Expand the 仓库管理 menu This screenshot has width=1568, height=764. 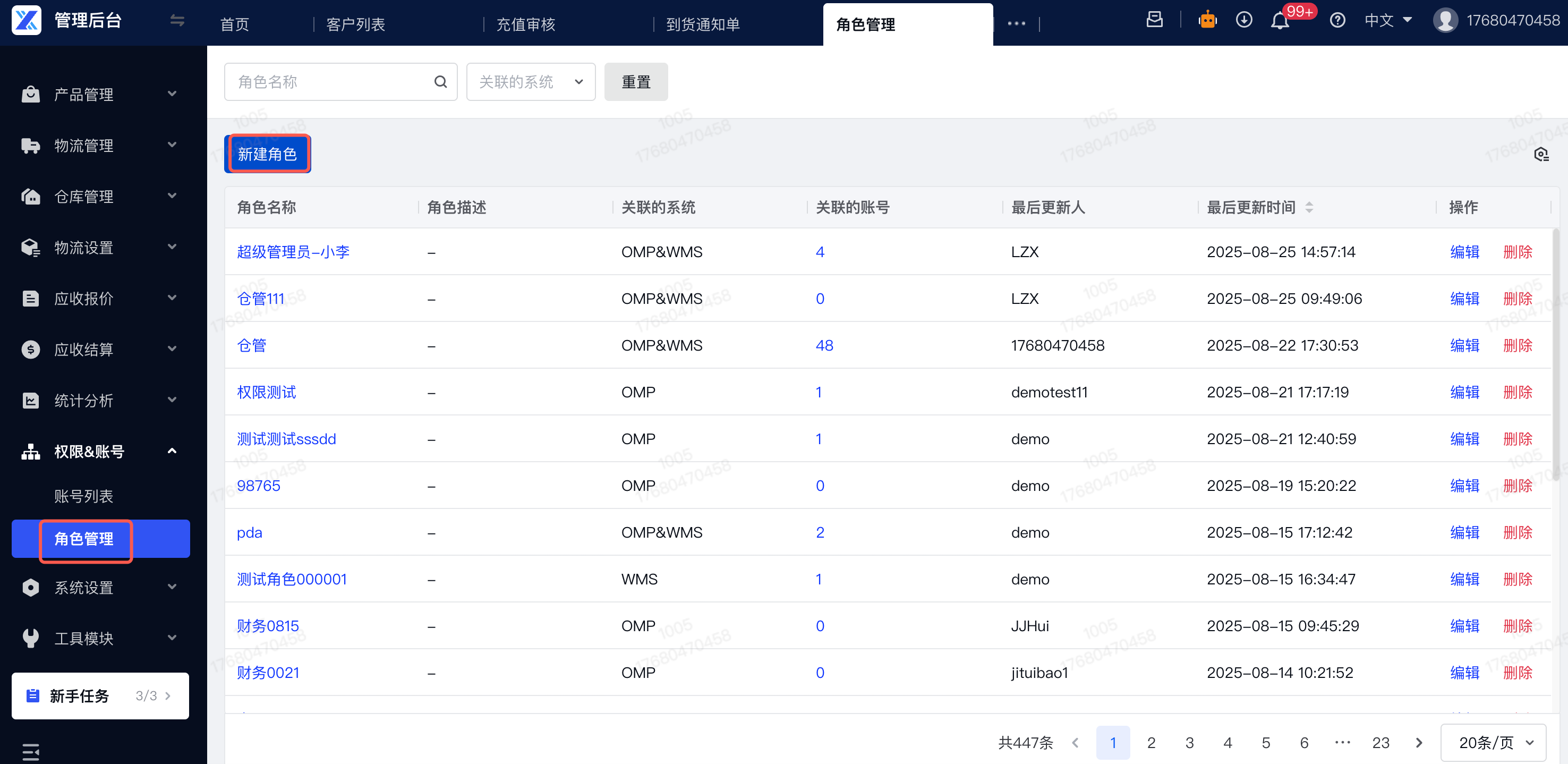(172, 196)
